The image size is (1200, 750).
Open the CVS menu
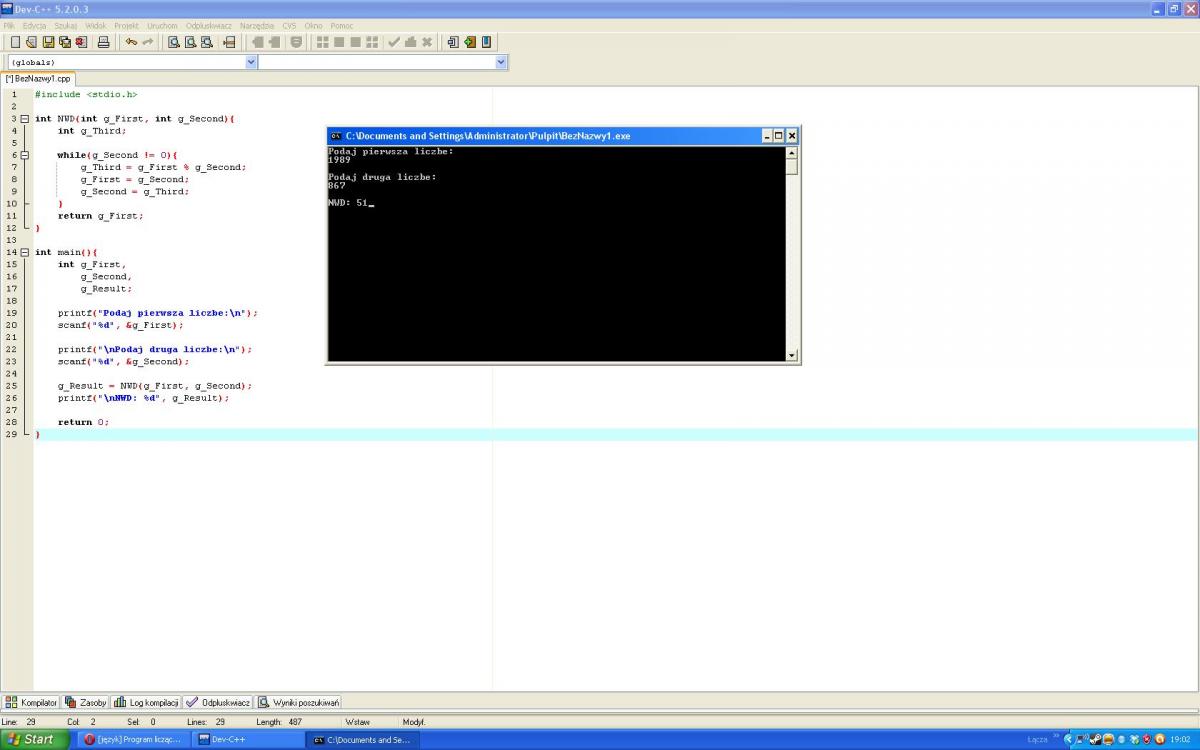289,25
